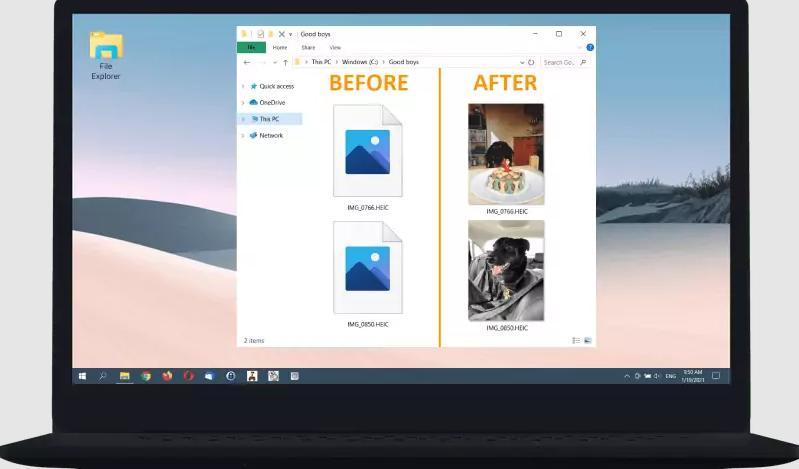This screenshot has width=799, height=469.
Task: Switch to the Home ribbon tab
Action: [x=280, y=47]
